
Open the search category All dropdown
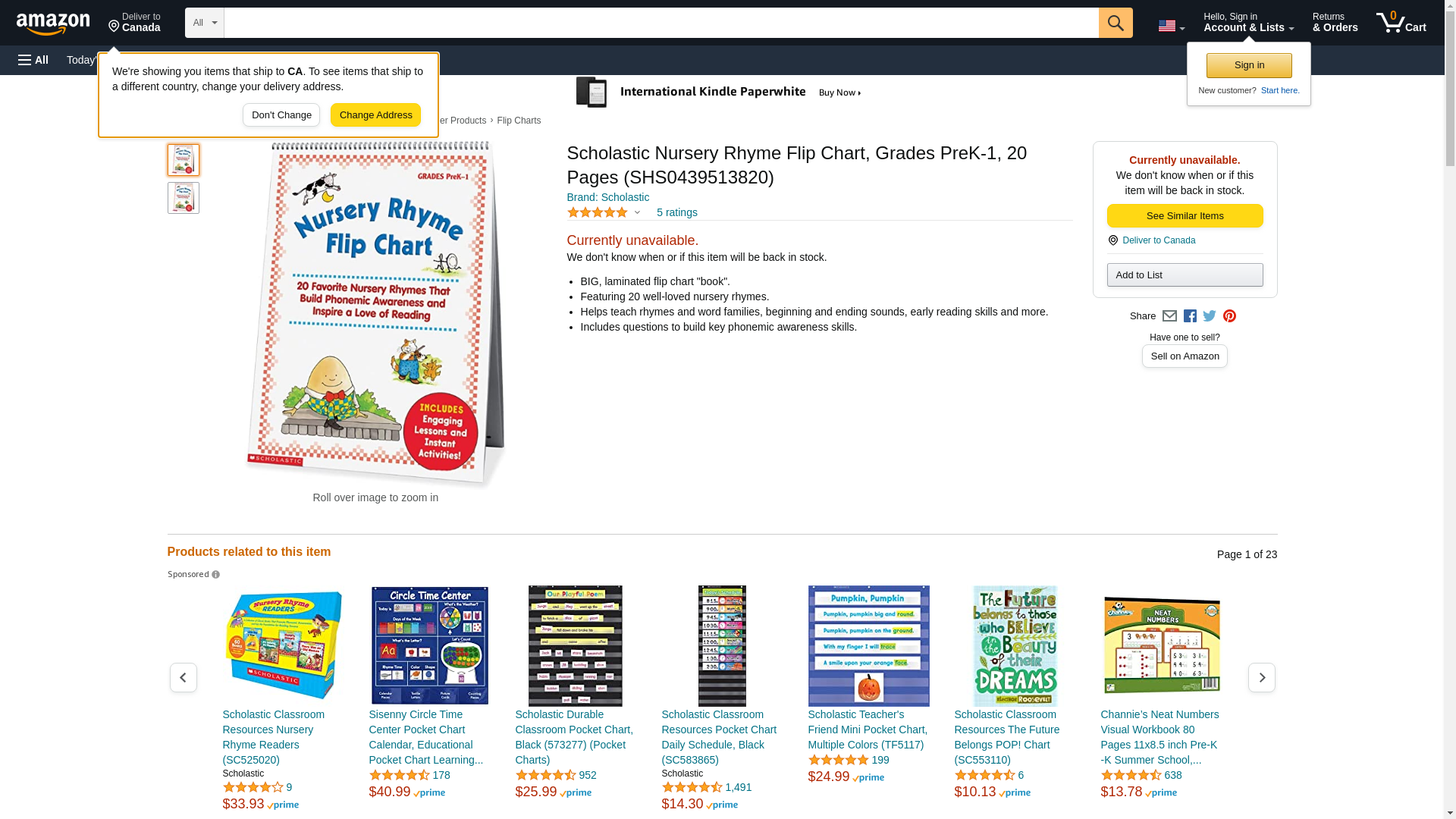click(205, 23)
